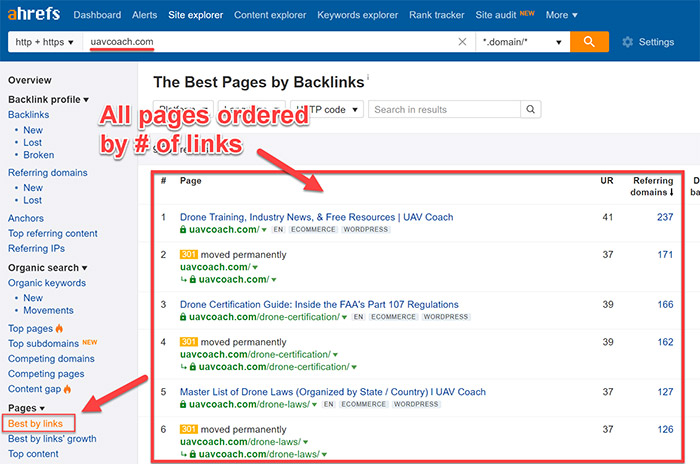Open the More menu dropdown
Screen dimensions: 700x464
[562, 15]
